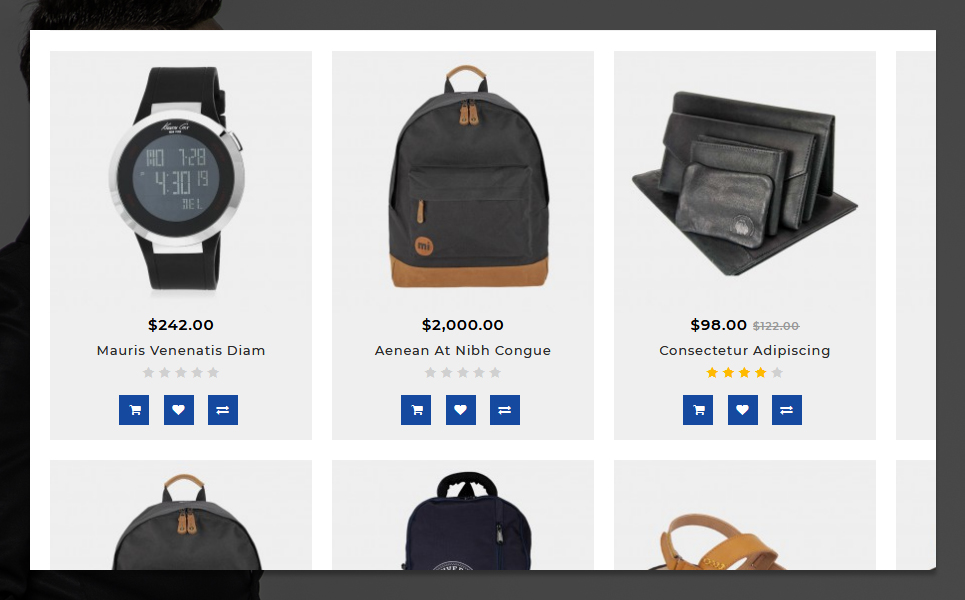965x600 pixels.
Task: View the black leather wallets image
Action: pos(745,183)
